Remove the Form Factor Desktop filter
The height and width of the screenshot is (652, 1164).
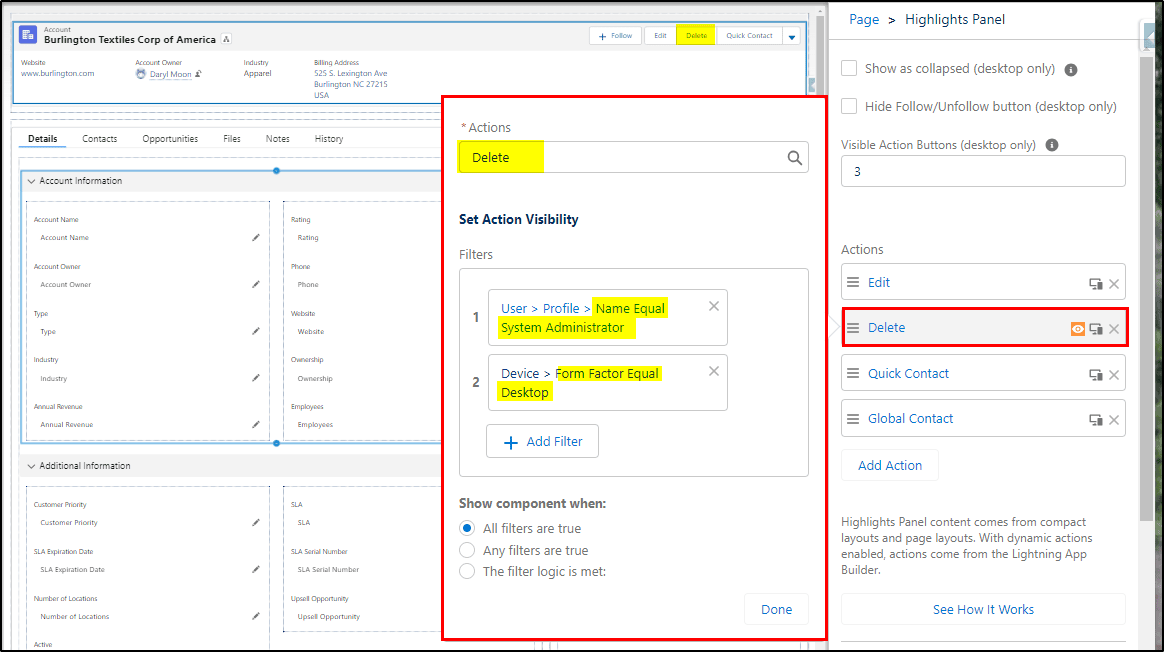[713, 371]
